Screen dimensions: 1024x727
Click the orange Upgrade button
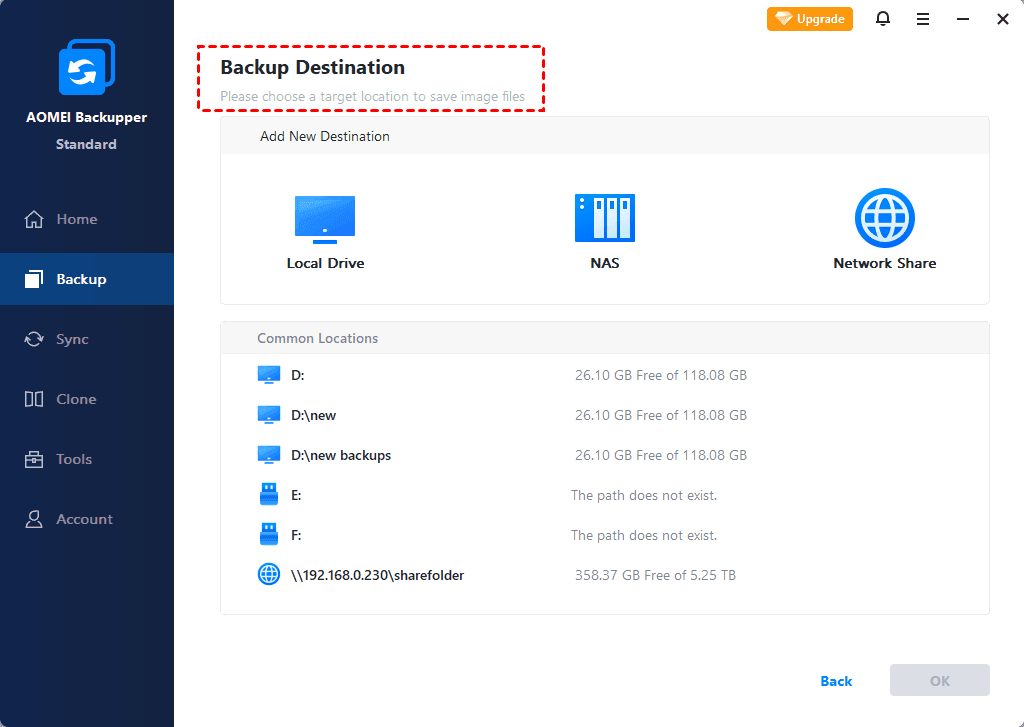[810, 19]
